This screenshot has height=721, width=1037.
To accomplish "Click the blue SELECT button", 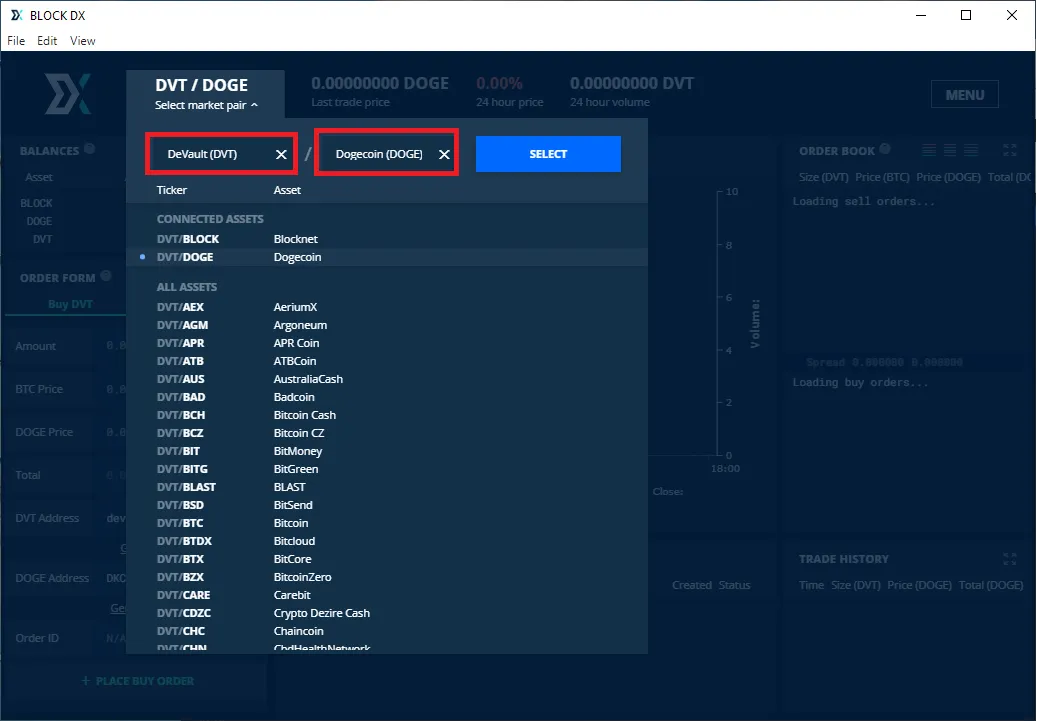I will [x=548, y=154].
